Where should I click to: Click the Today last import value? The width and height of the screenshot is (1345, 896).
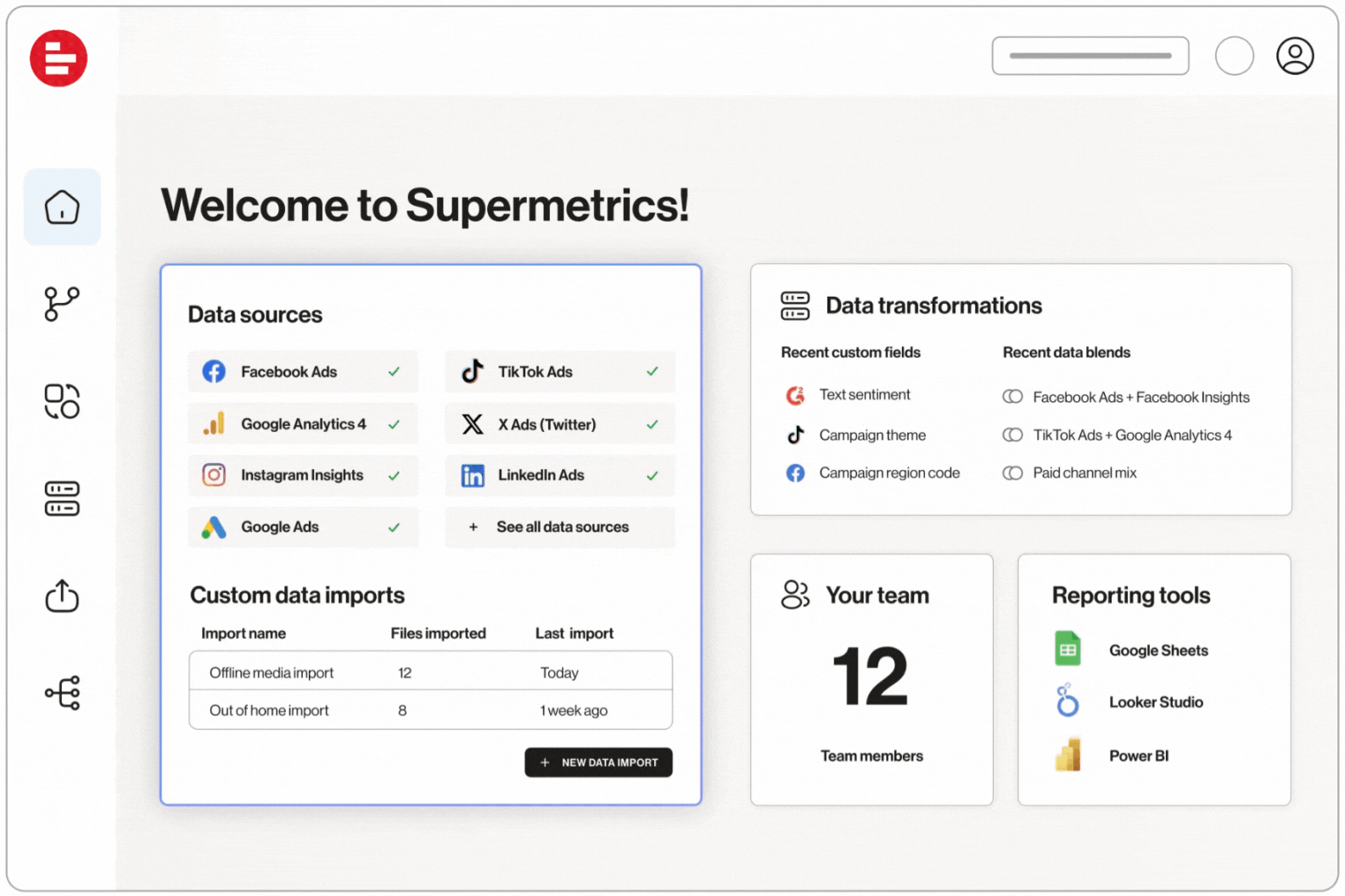pos(559,673)
